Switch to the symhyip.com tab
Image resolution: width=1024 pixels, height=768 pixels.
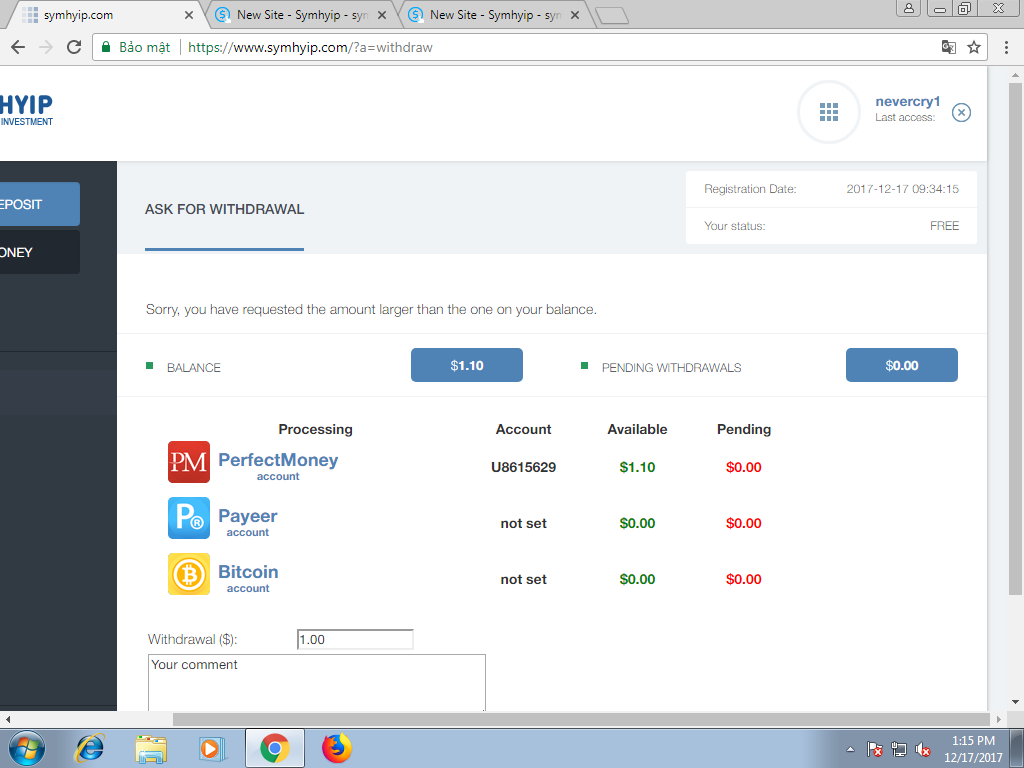click(x=100, y=15)
